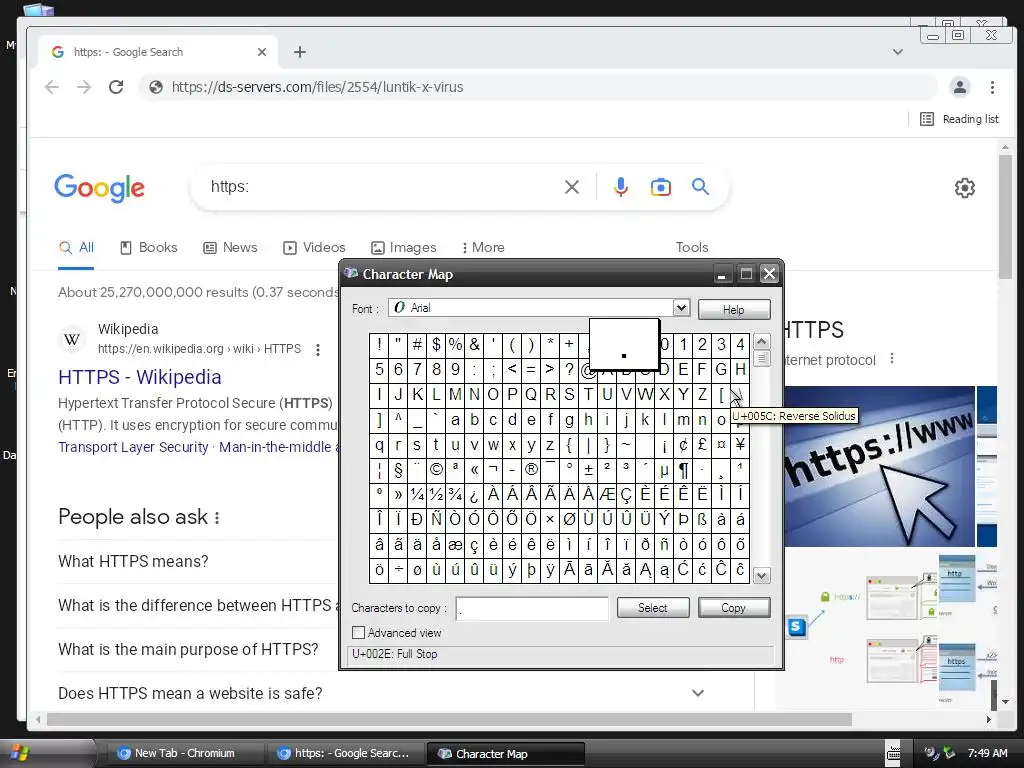Select the copyright © character
This screenshot has height=768, width=1024.
(x=436, y=469)
